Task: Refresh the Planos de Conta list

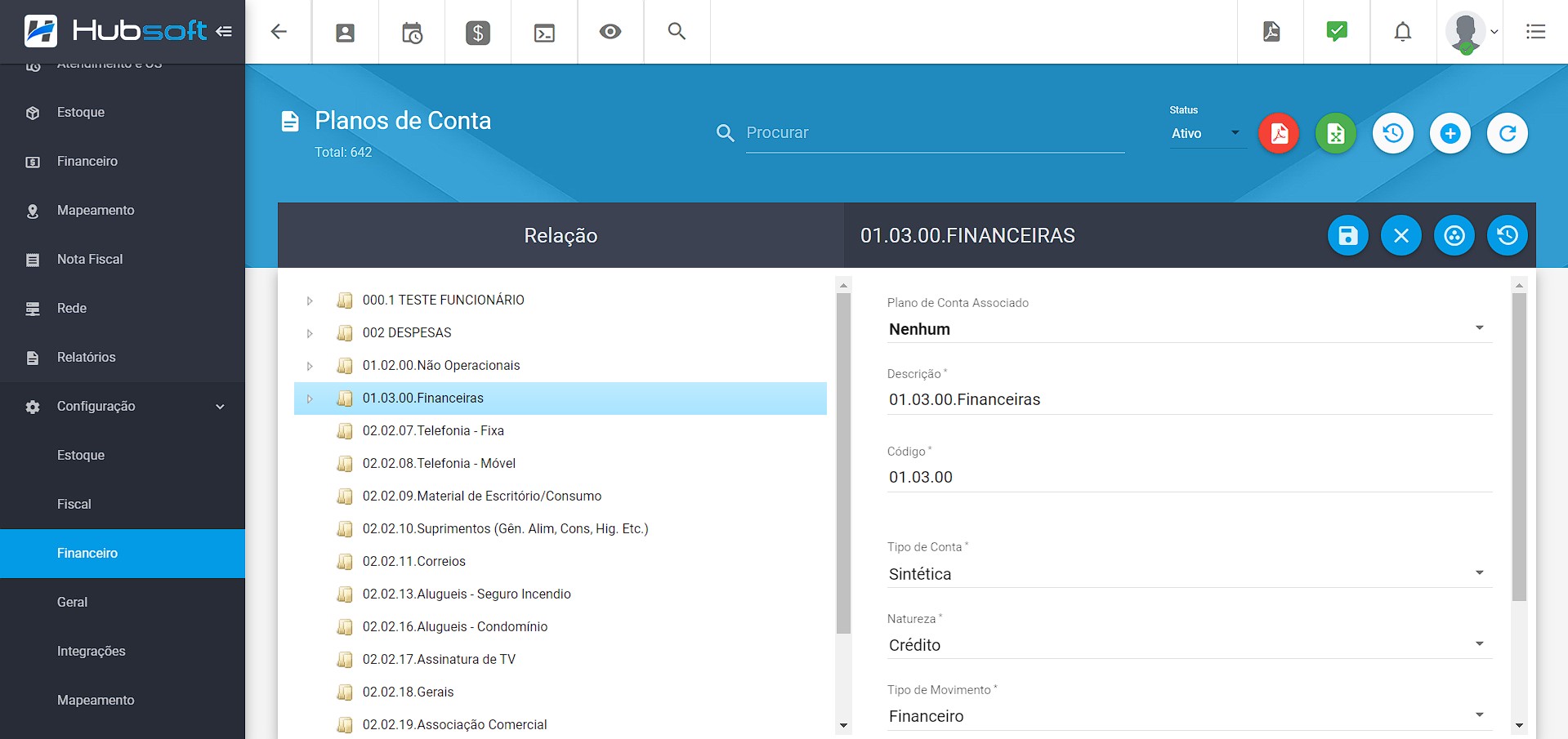Action: 1508,133
